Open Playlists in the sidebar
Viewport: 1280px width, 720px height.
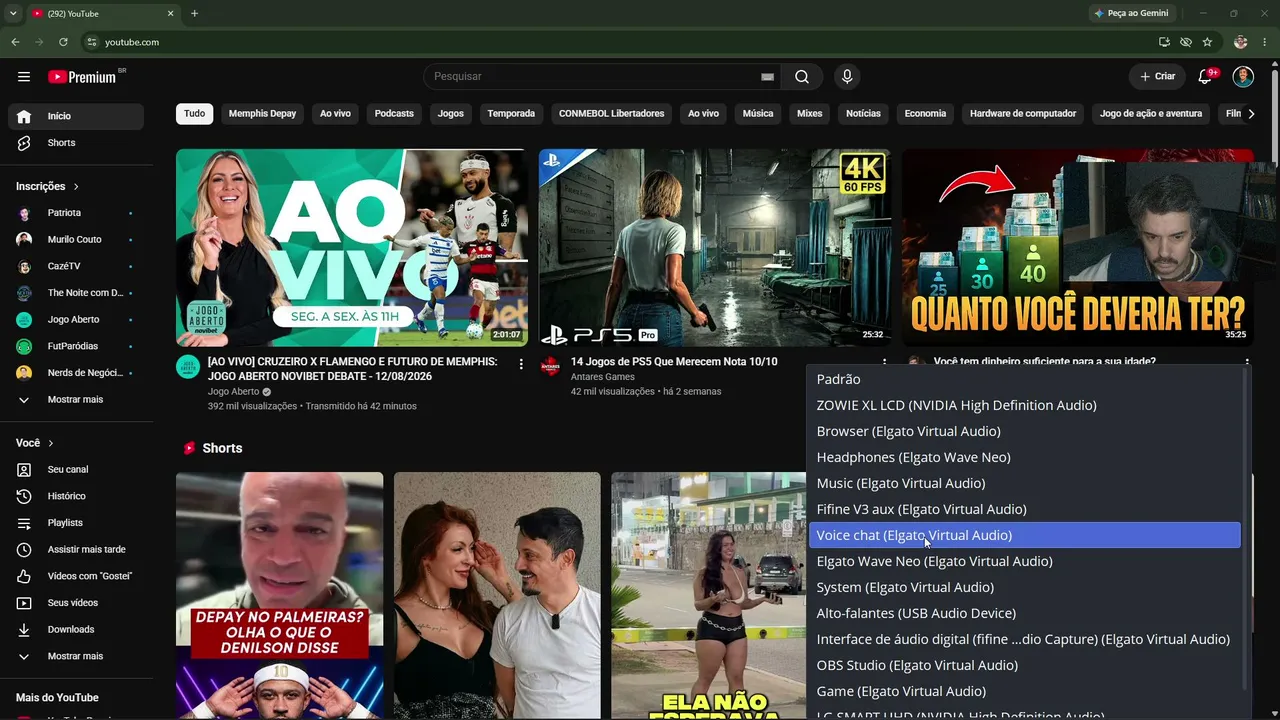click(x=76, y=523)
